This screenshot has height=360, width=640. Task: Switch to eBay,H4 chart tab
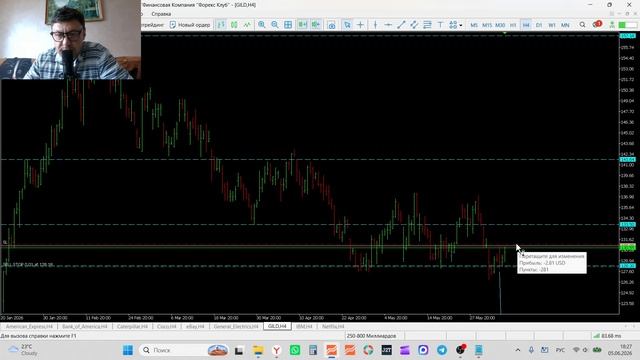pyautogui.click(x=195, y=327)
